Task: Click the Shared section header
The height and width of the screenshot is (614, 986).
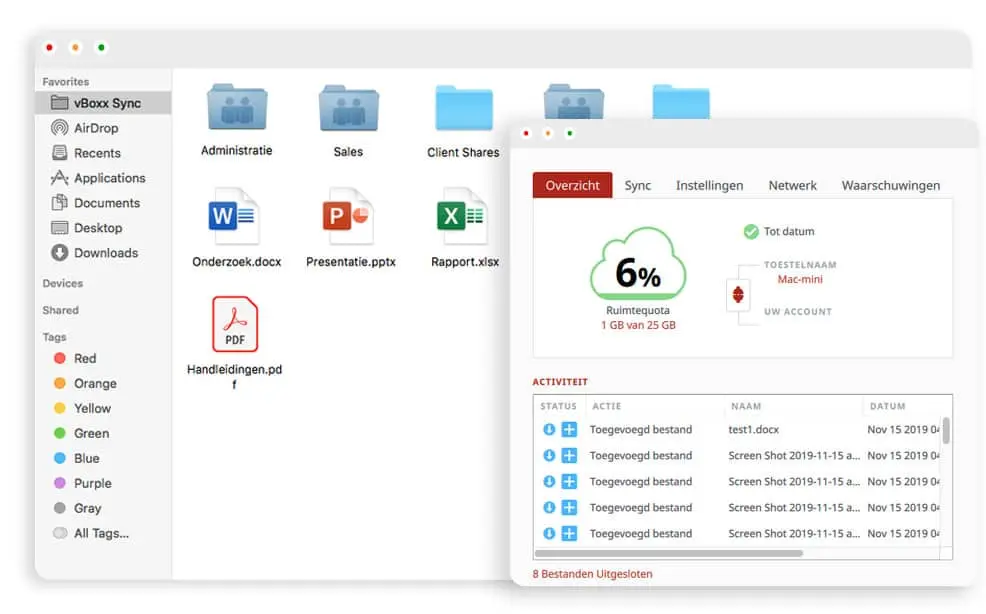Action: click(x=60, y=310)
